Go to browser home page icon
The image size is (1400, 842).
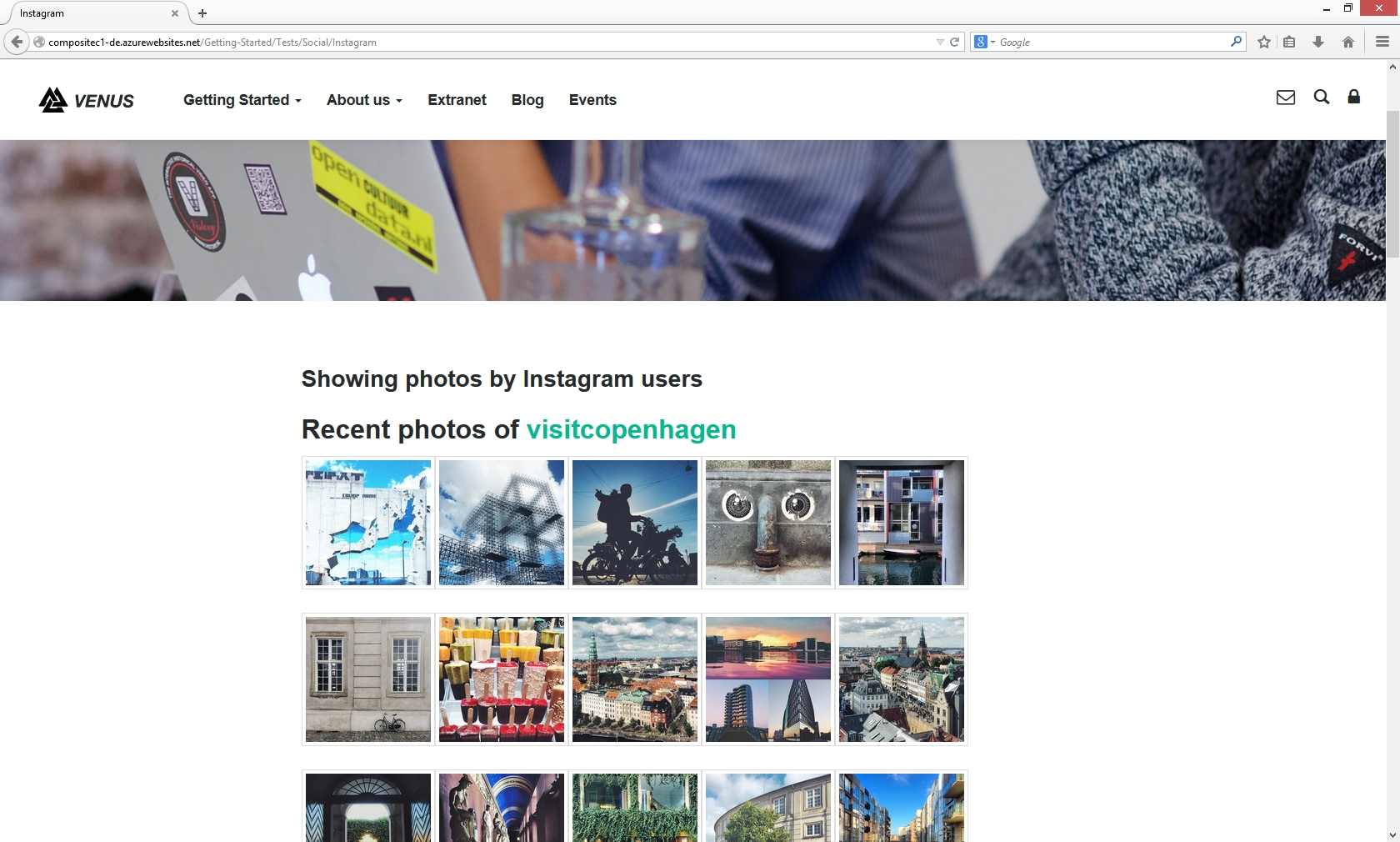click(1347, 42)
